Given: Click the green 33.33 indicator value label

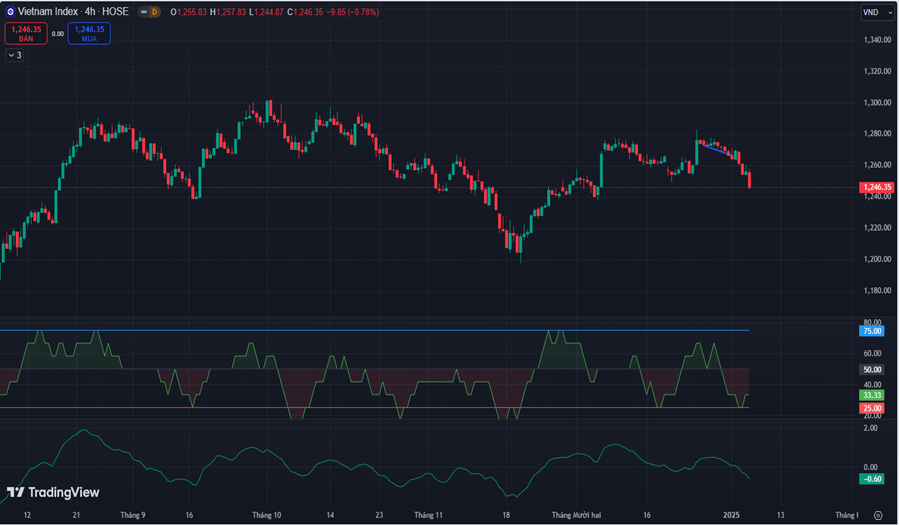Looking at the screenshot, I should (x=871, y=395).
